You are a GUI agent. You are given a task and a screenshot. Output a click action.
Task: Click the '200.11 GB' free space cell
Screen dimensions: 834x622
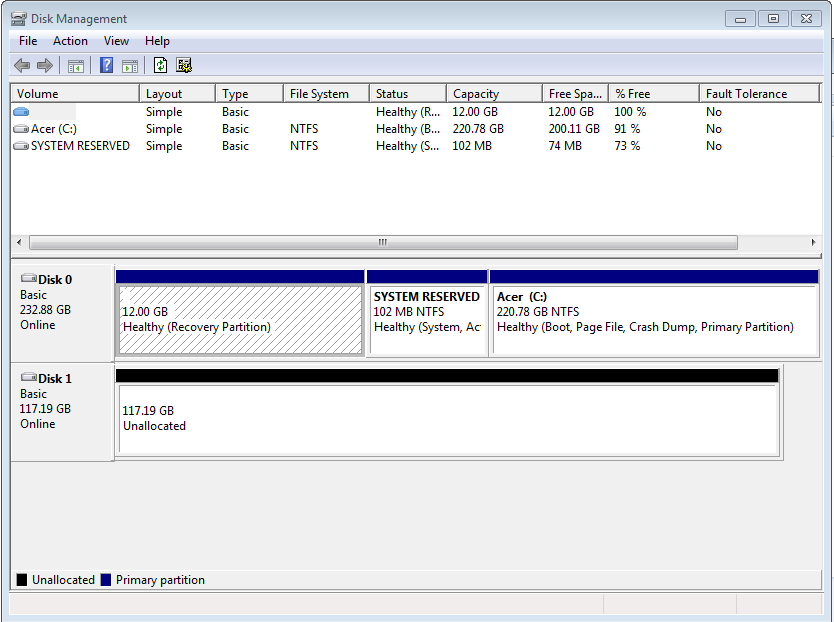pyautogui.click(x=574, y=129)
